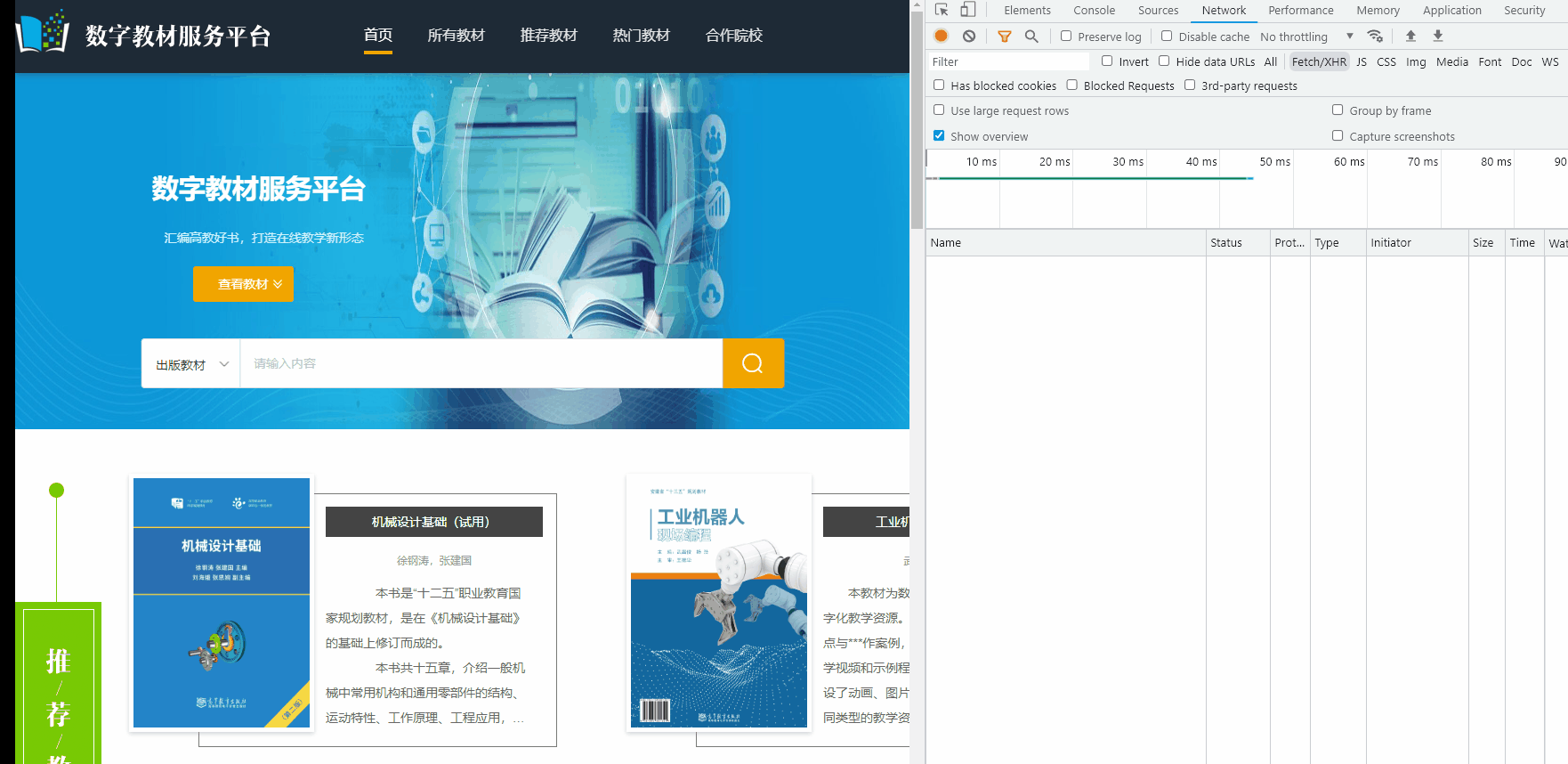
Task: Sort requests by Type column
Action: click(x=1338, y=242)
